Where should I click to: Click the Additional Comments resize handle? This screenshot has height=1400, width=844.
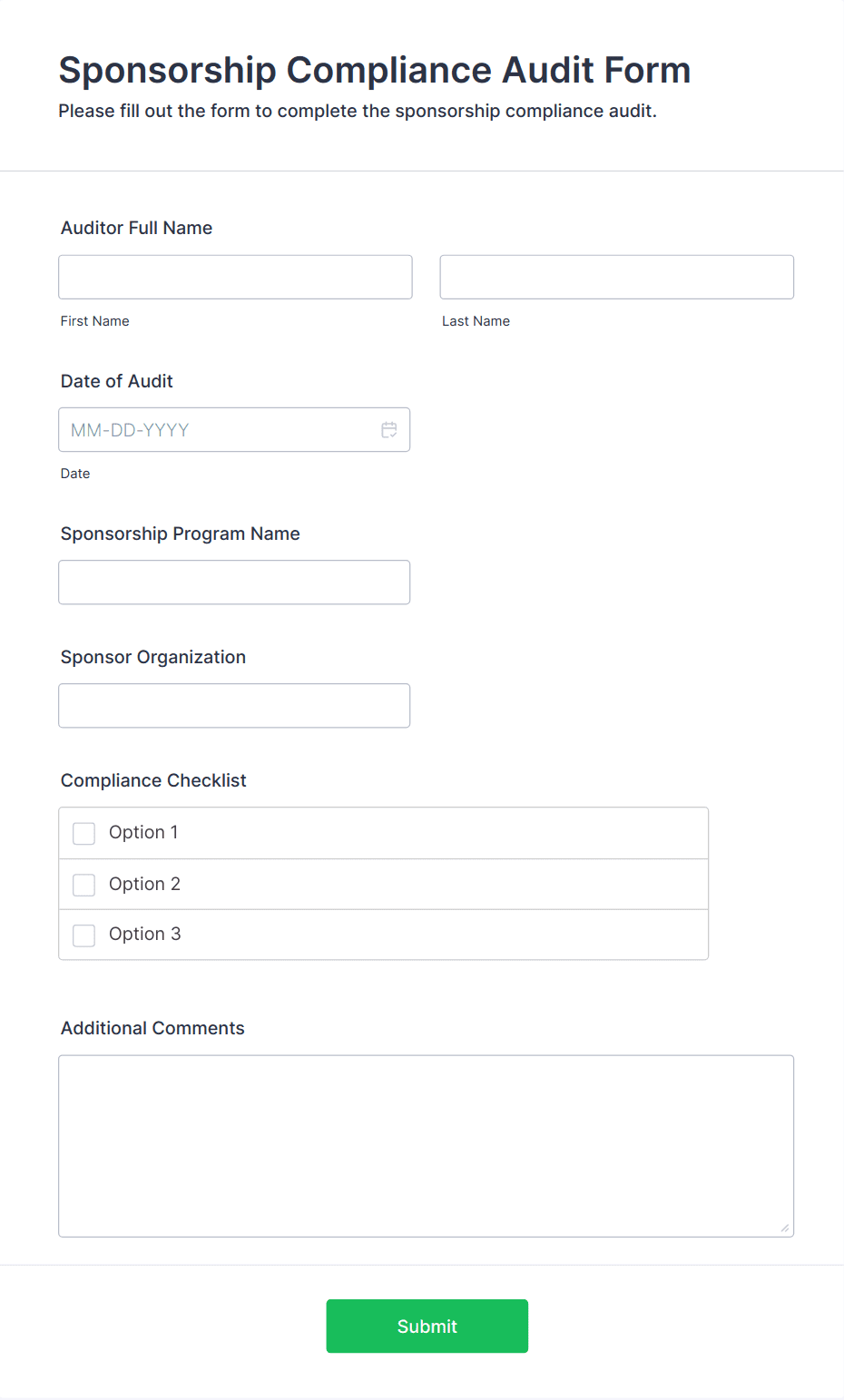[784, 1228]
